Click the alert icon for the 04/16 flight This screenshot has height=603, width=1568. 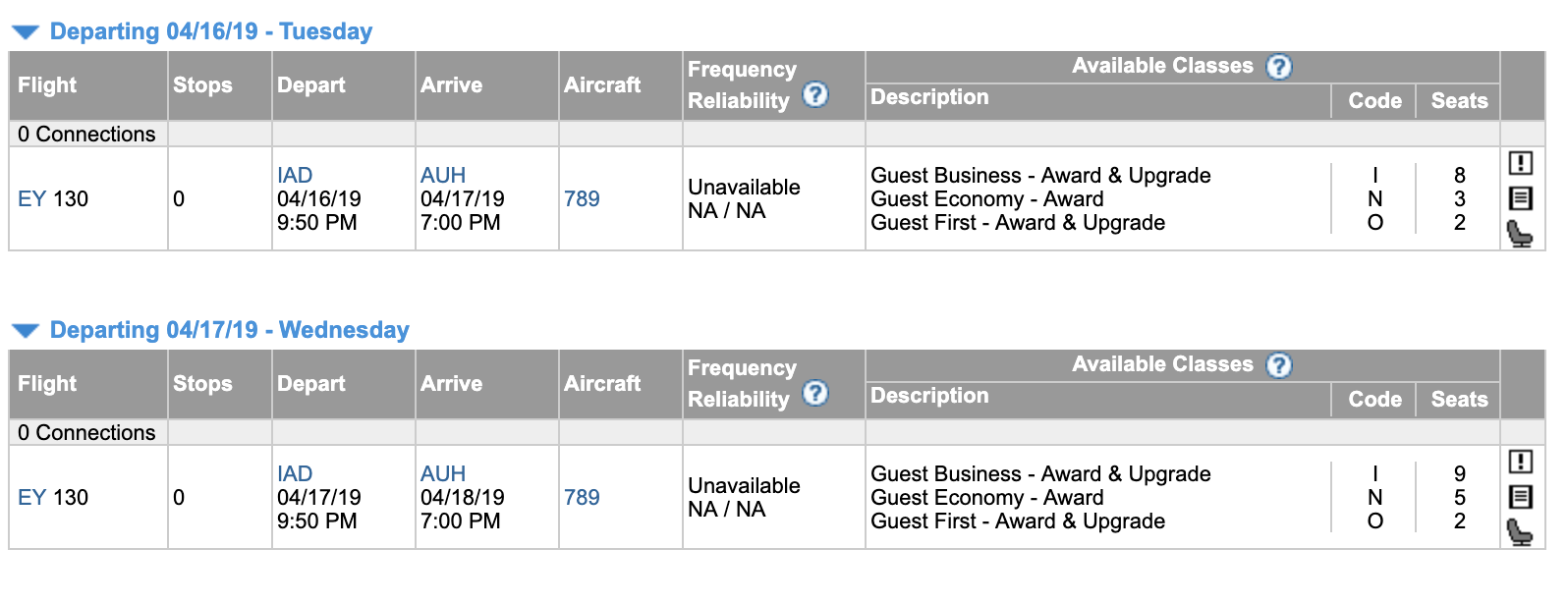(x=1520, y=163)
